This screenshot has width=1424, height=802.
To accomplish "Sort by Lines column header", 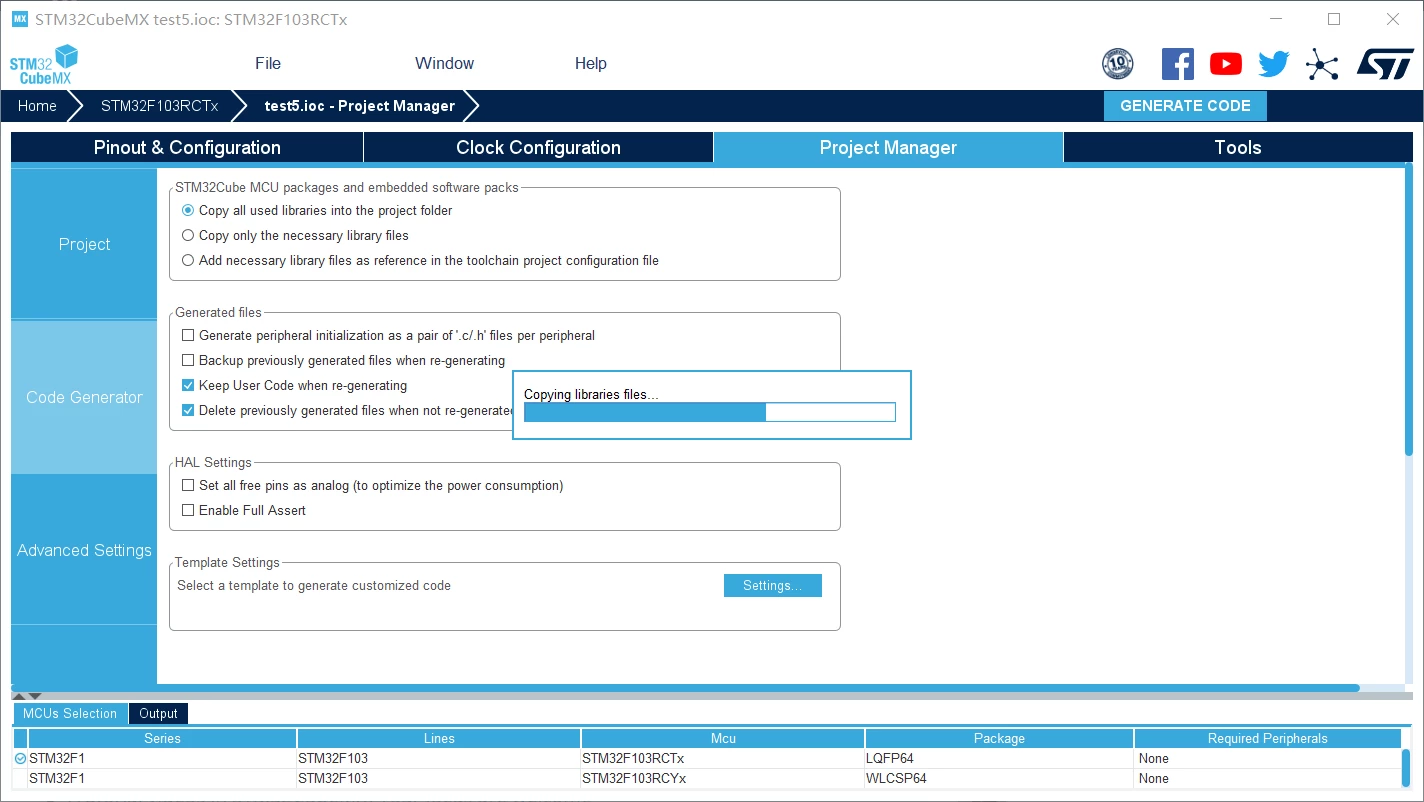I will [439, 739].
